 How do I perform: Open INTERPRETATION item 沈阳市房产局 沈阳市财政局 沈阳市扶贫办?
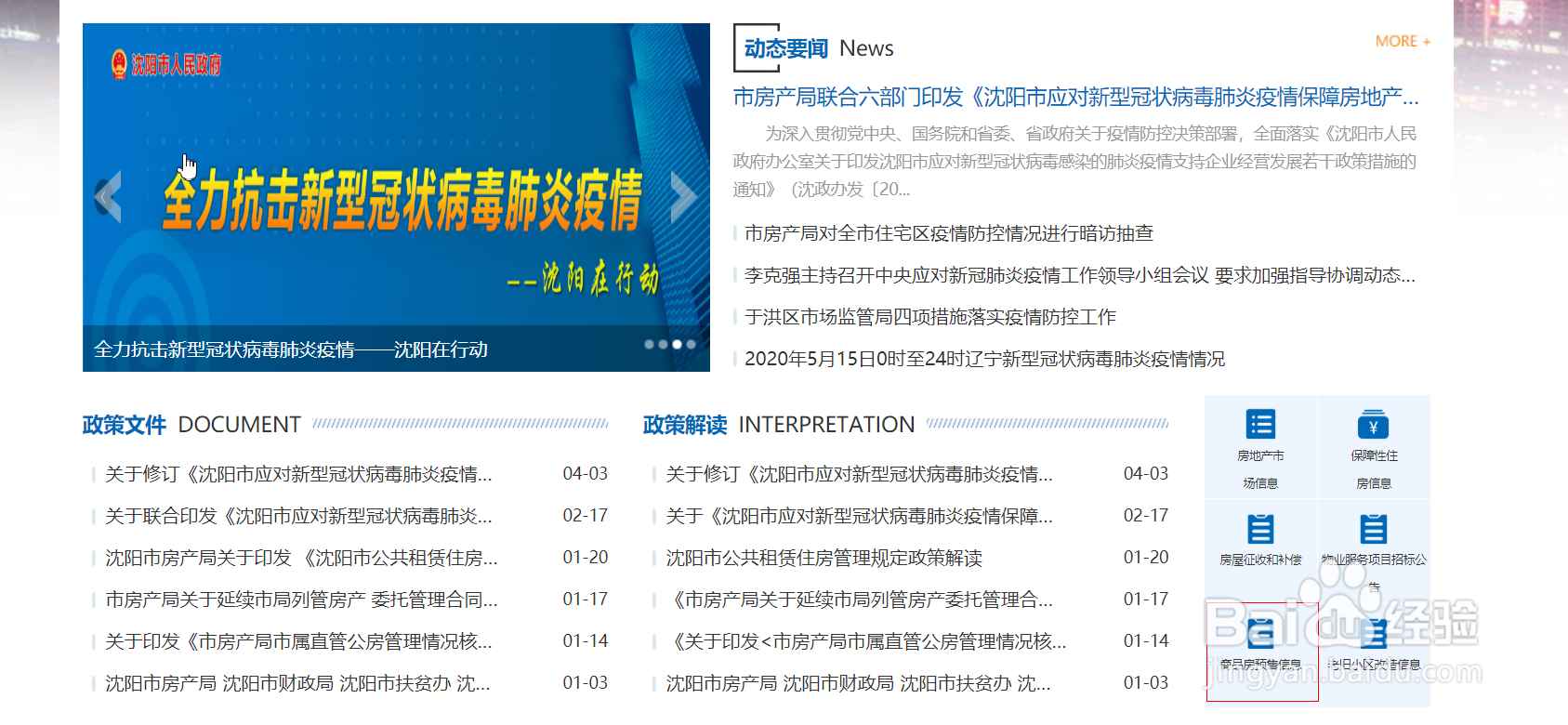click(x=858, y=683)
